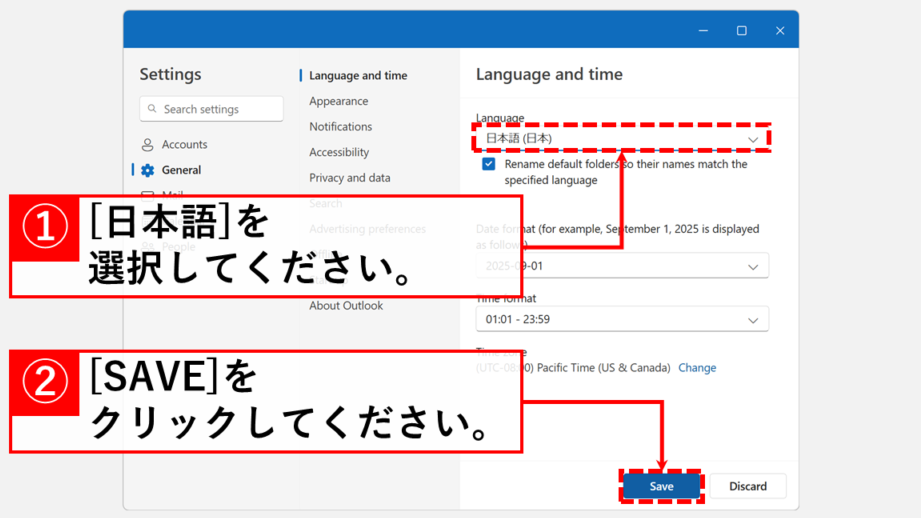The height and width of the screenshot is (518, 921).
Task: Click the Discard button
Action: click(747, 487)
